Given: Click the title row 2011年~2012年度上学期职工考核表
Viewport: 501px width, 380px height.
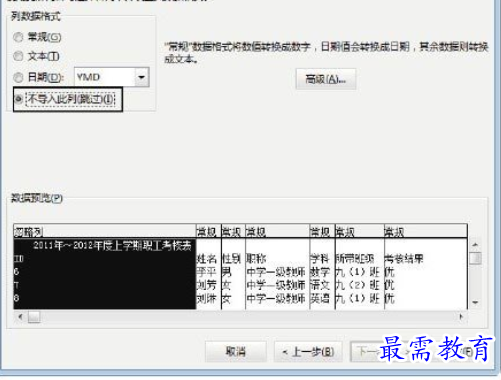Looking at the screenshot, I should 112,246.
